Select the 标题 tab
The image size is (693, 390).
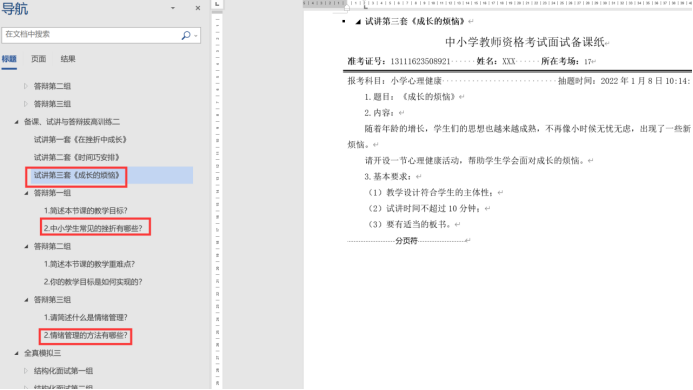pos(9,59)
